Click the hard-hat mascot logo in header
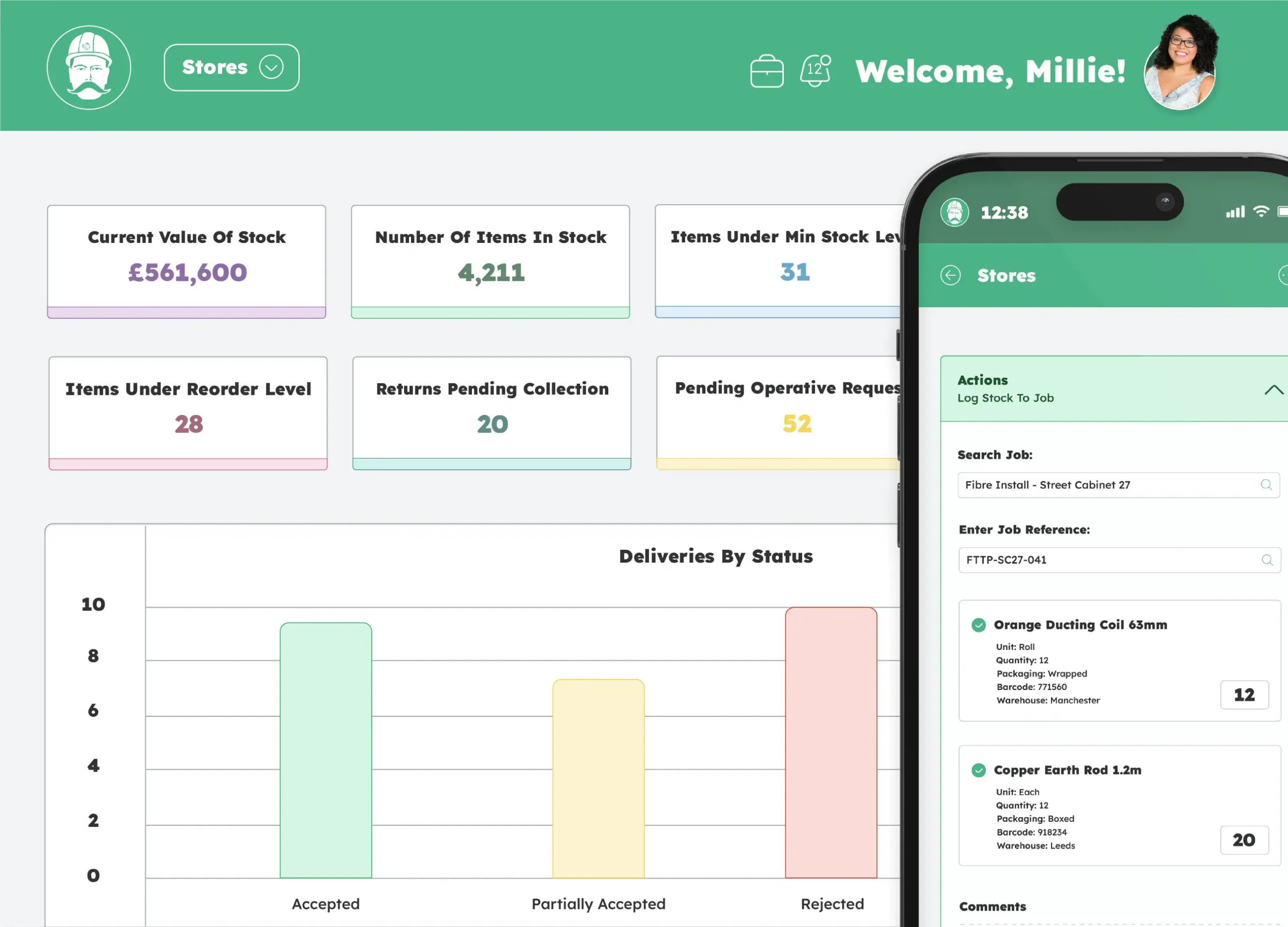This screenshot has height=927, width=1288. pos(89,67)
